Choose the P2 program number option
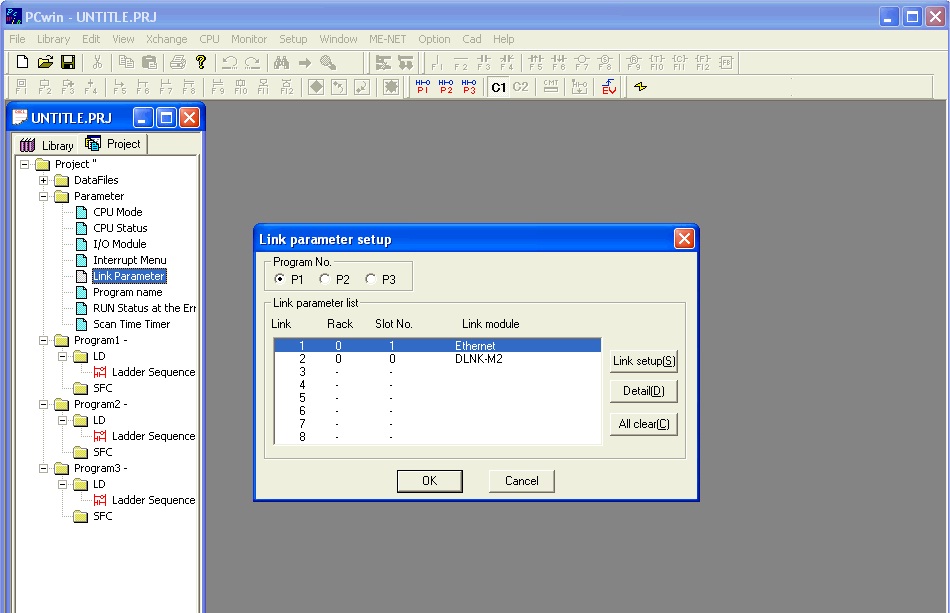950x613 pixels. (x=325, y=279)
